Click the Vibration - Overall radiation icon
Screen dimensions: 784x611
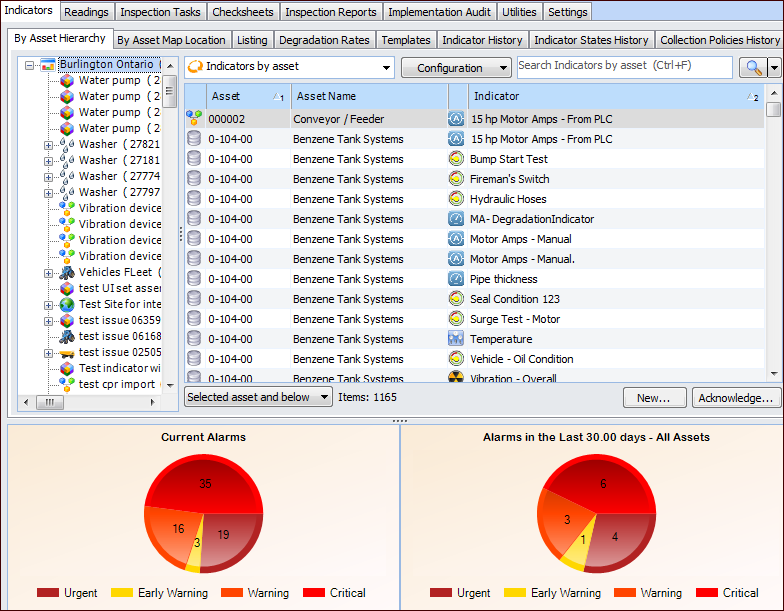coord(455,378)
